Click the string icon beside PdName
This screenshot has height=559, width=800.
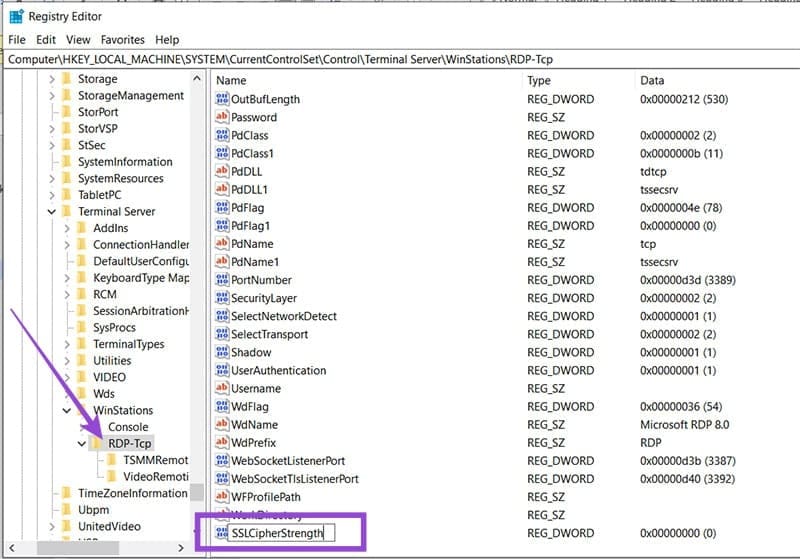point(222,243)
